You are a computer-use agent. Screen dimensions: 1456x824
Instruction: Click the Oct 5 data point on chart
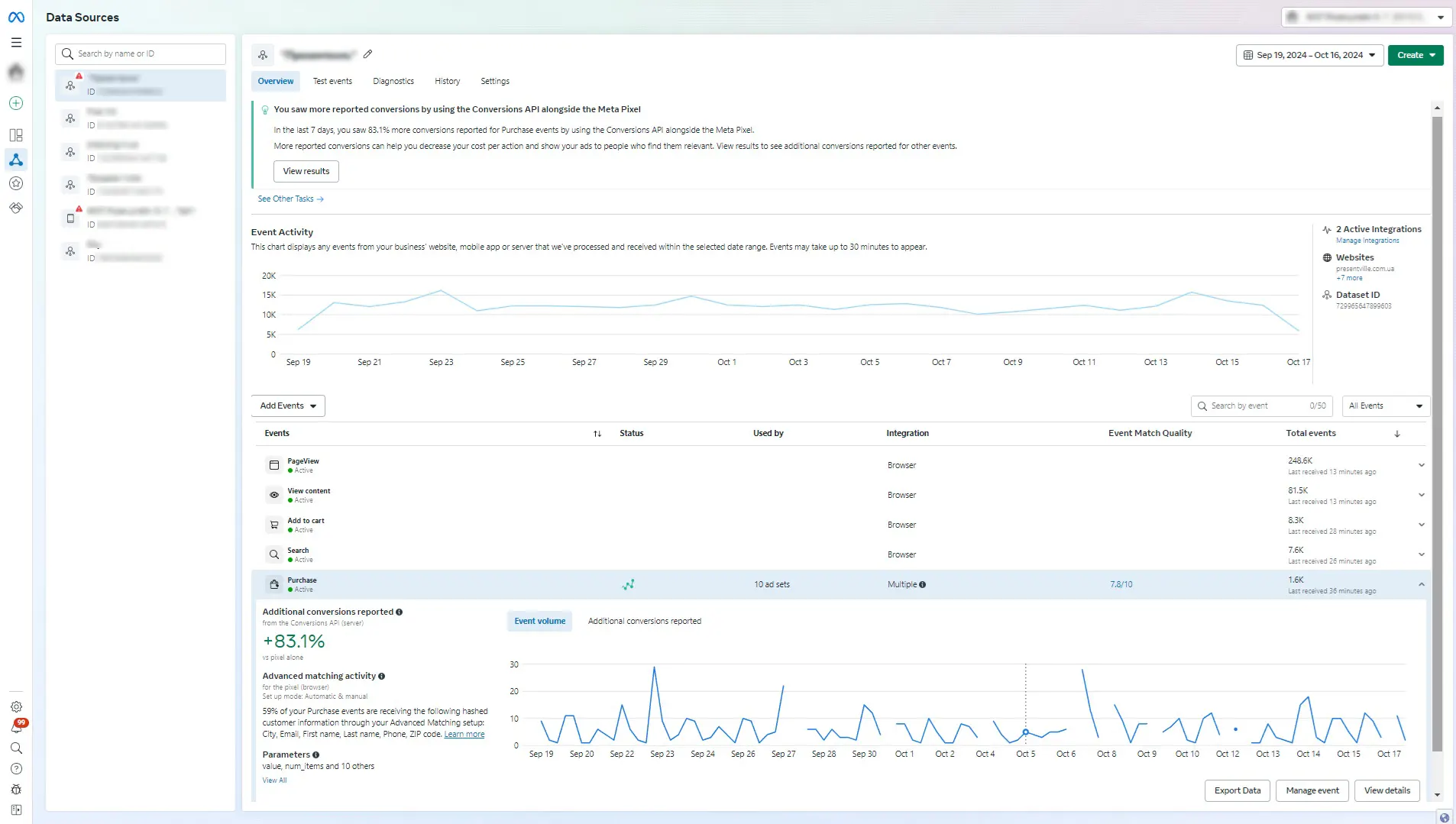coord(1026,732)
